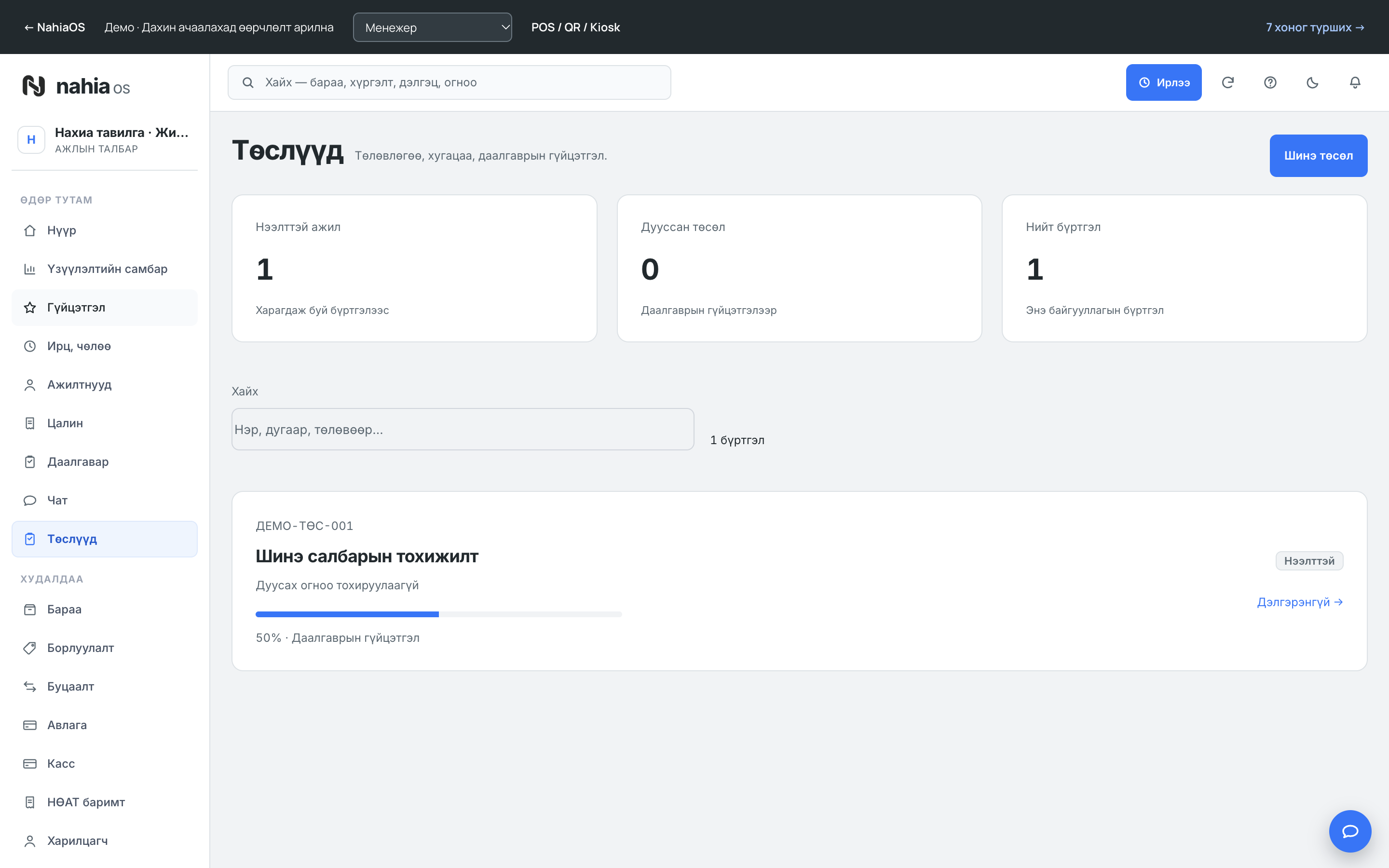Click the workspace avatar letter Н
This screenshot has width=1389, height=868.
tap(31, 140)
